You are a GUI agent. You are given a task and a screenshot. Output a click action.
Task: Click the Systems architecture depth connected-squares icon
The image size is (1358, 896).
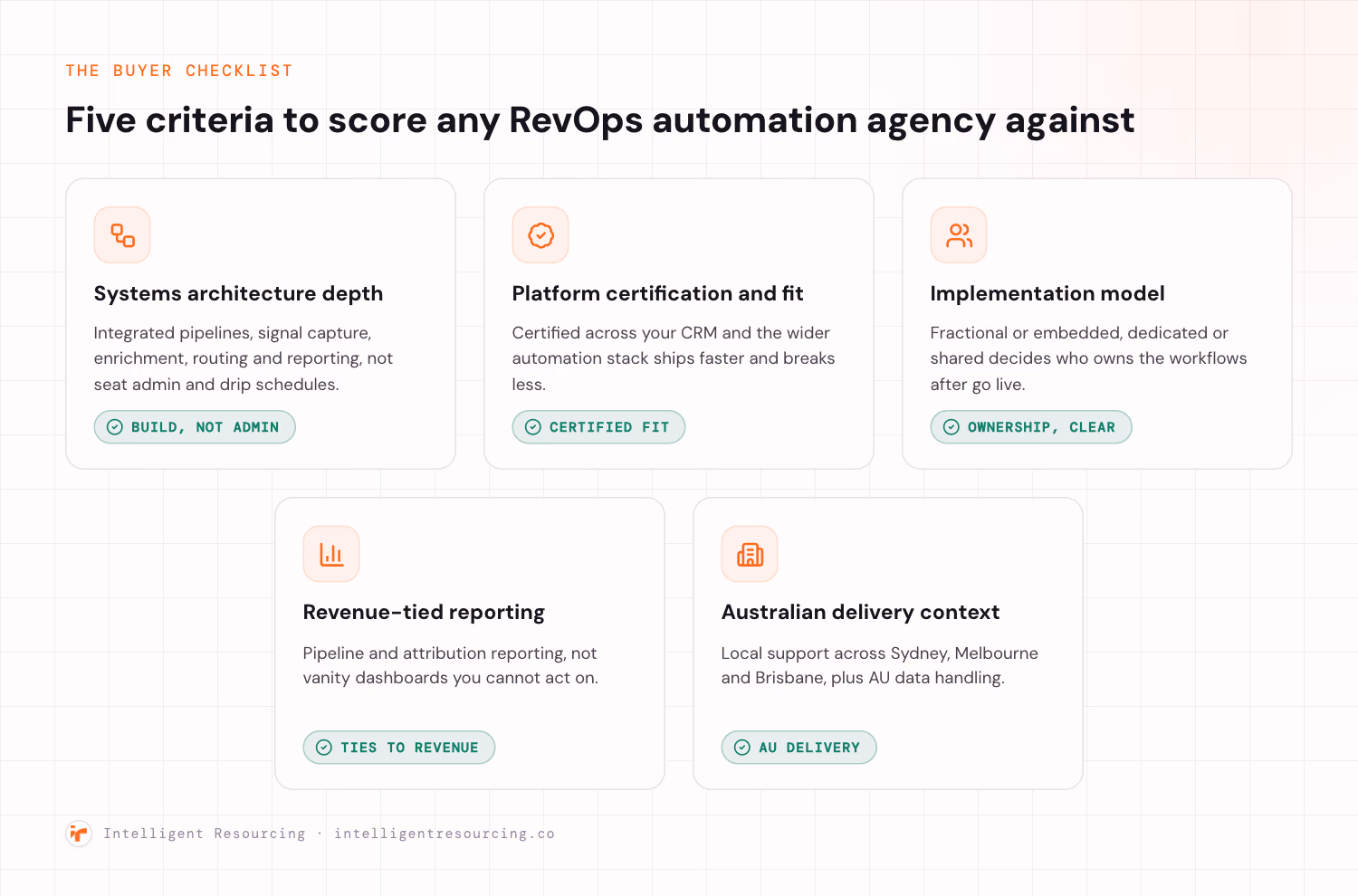tap(122, 235)
